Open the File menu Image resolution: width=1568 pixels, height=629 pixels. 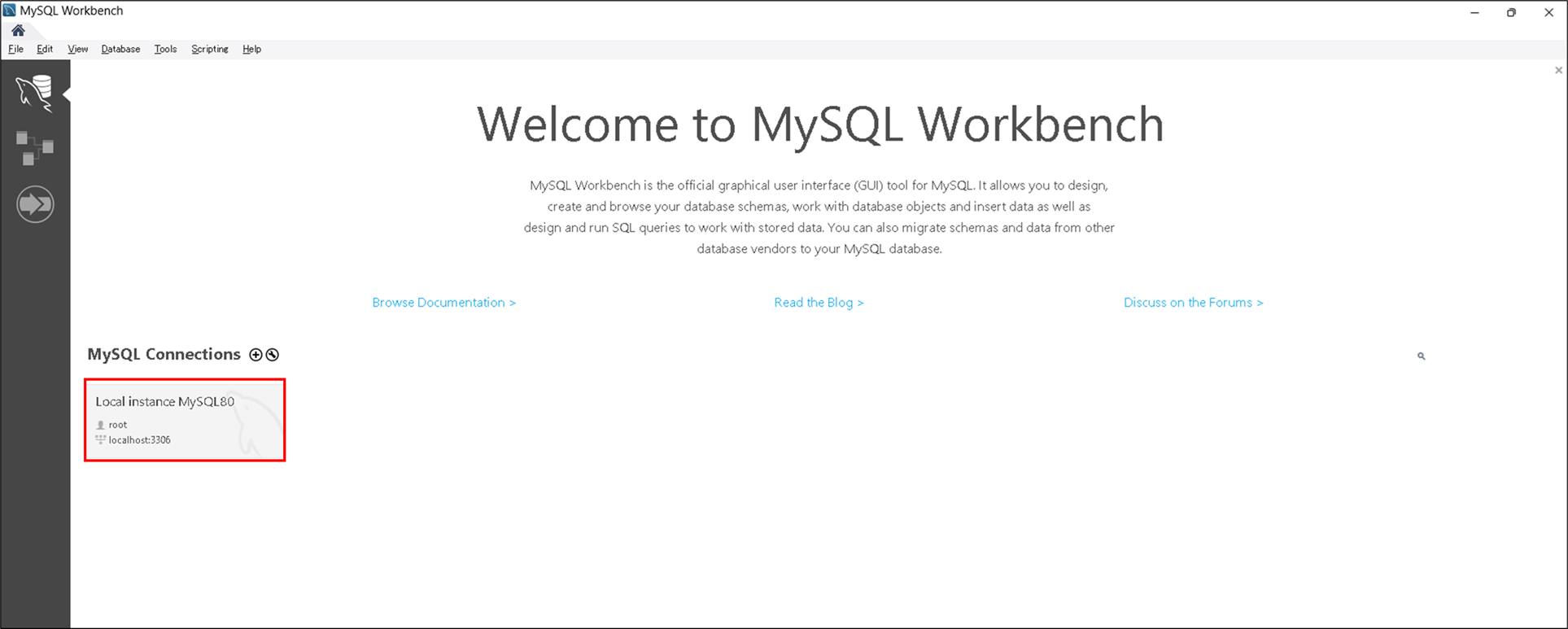(x=15, y=49)
